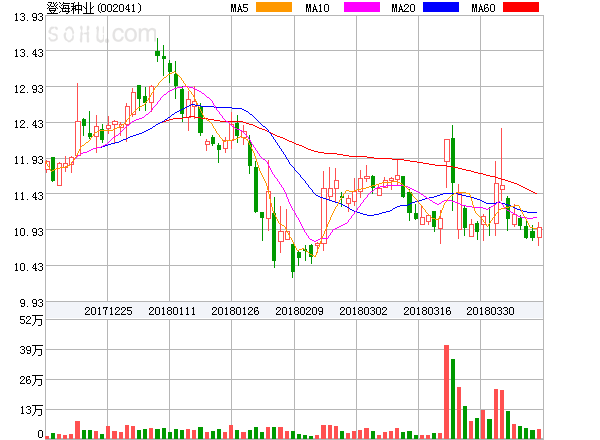
Task: Select the date label 20180111
Action: click(x=172, y=311)
